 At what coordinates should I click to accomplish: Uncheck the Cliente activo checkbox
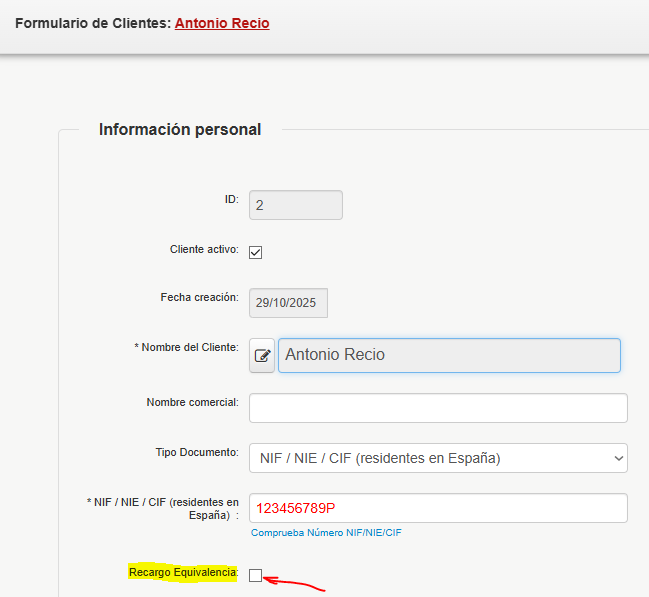coord(255,252)
